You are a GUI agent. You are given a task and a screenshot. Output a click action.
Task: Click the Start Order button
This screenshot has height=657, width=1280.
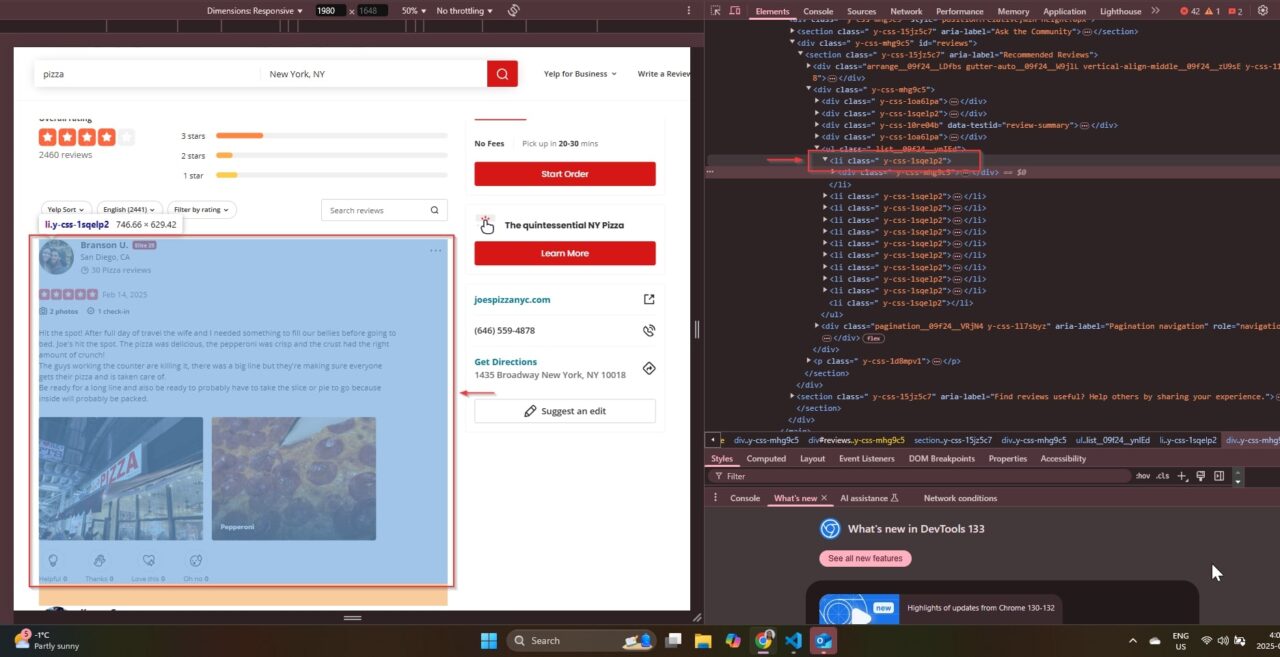[565, 174]
